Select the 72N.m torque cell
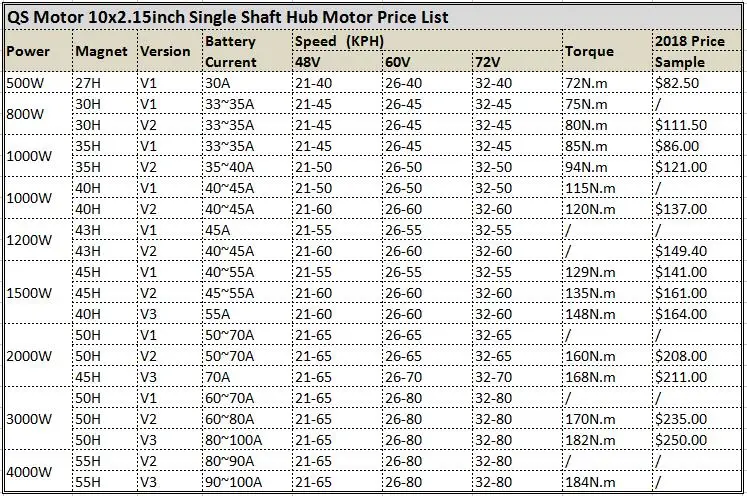This screenshot has height=496, width=747. 588,83
